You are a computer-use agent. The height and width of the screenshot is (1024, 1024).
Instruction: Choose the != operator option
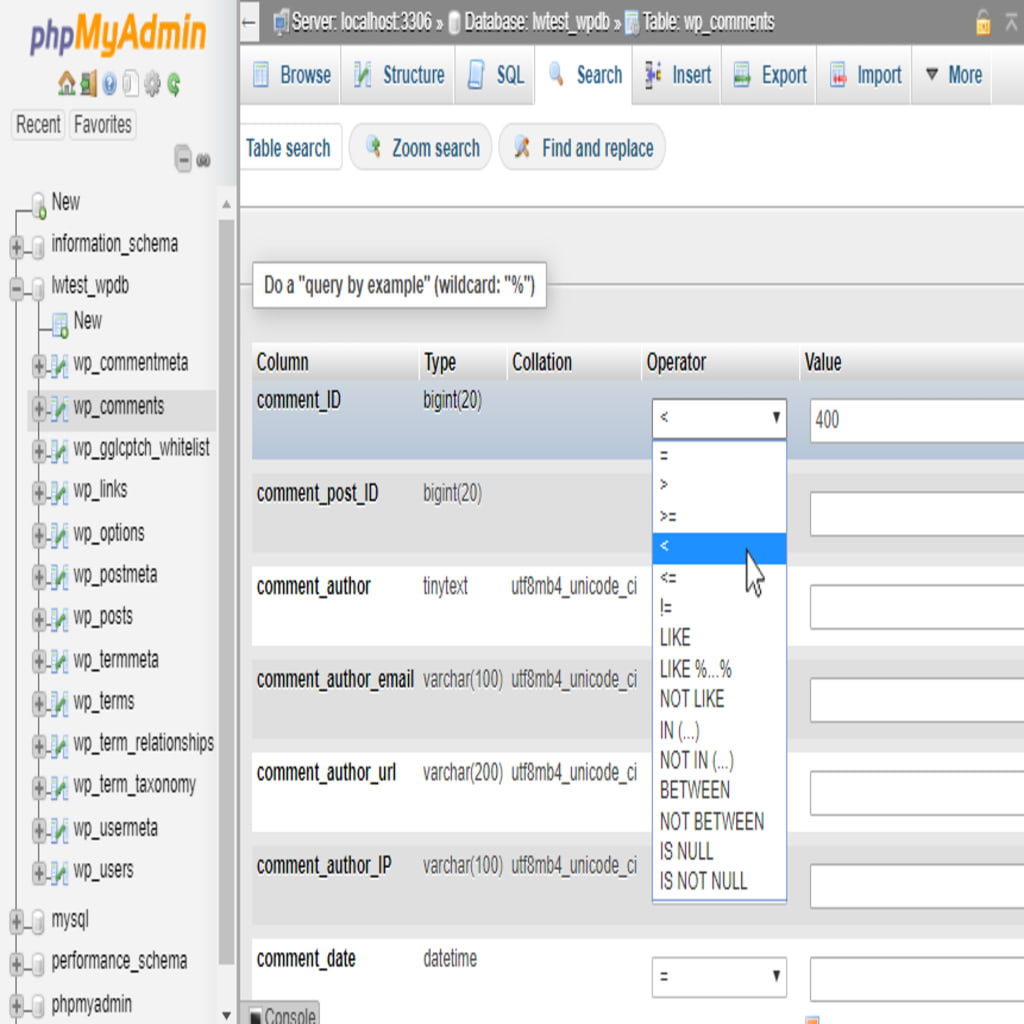click(719, 608)
